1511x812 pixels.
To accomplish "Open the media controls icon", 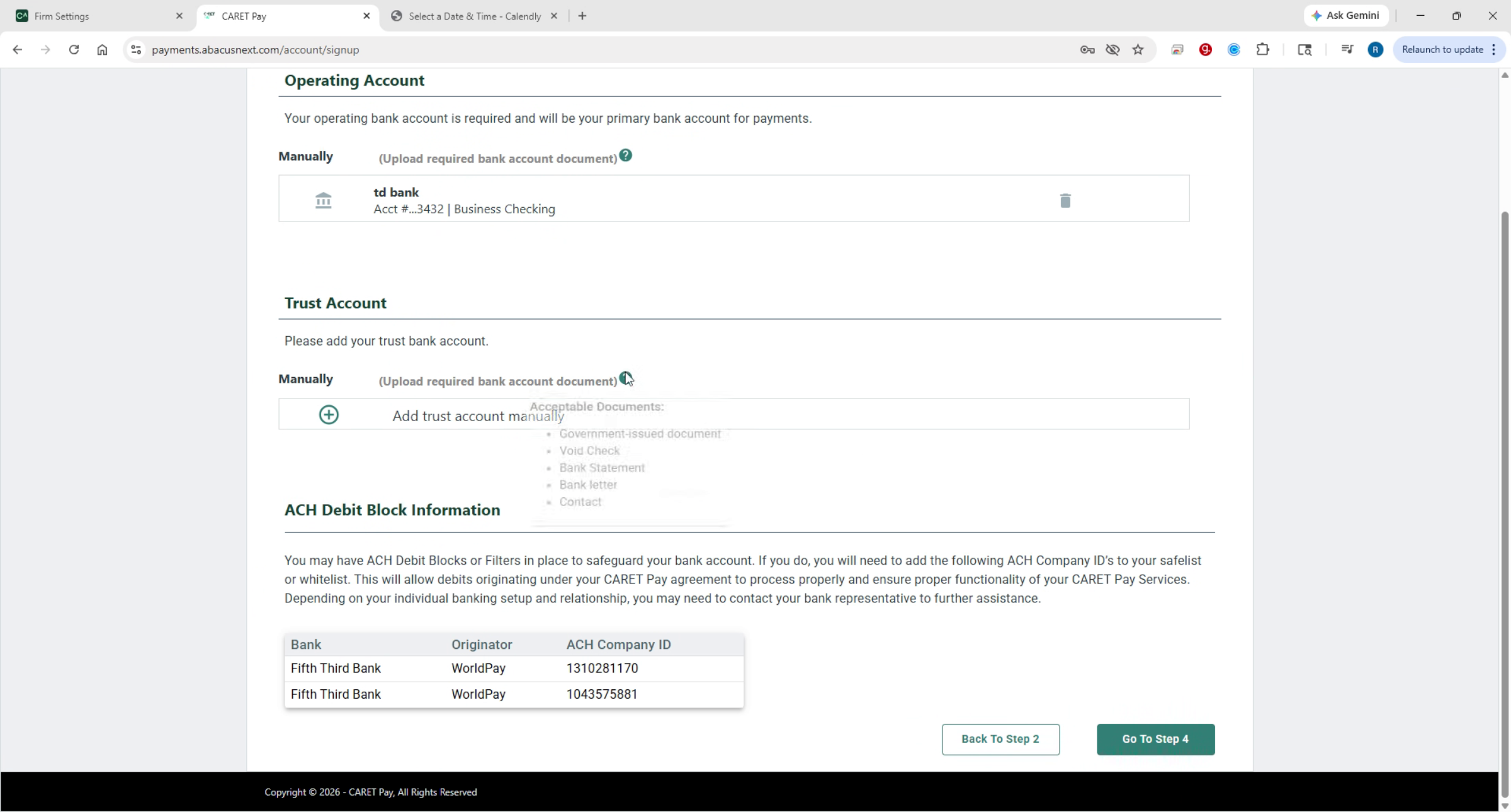I will (1347, 50).
